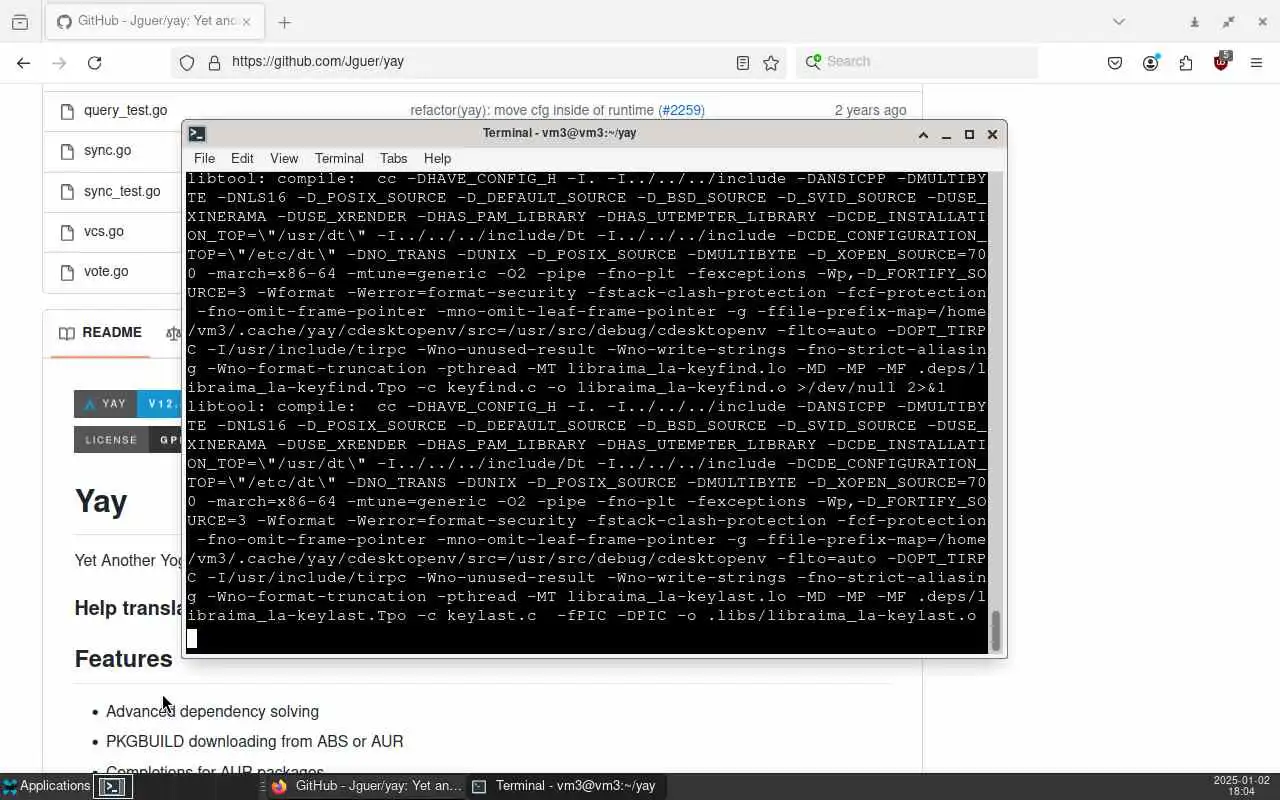Image resolution: width=1280 pixels, height=800 pixels.
Task: Switch to Firefox GitHub taskbar item
Action: click(x=366, y=786)
